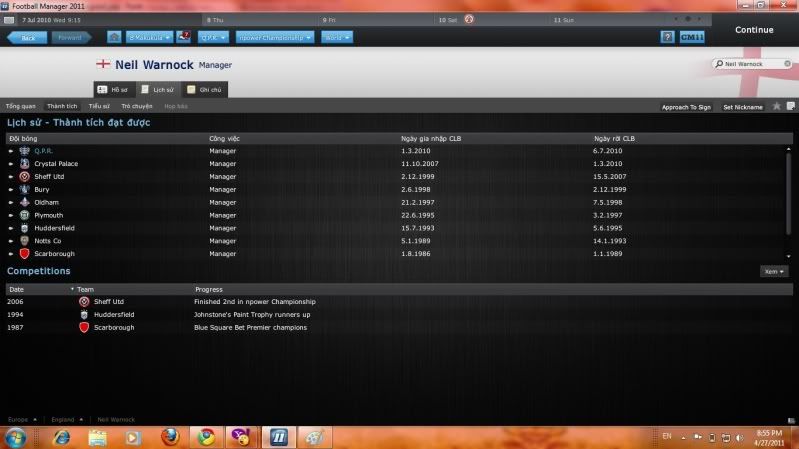Click the calendar icon beside 7 Jul 2010
This screenshot has width=799, height=449.
click(x=9, y=20)
